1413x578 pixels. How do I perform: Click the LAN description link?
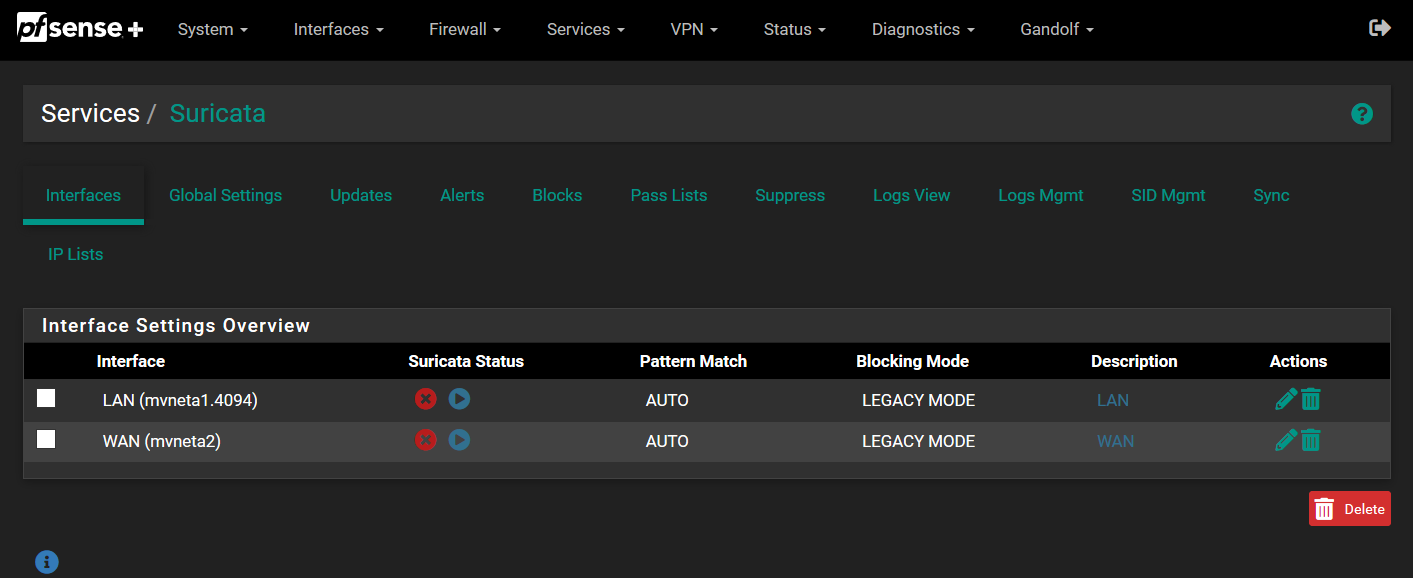(1113, 400)
